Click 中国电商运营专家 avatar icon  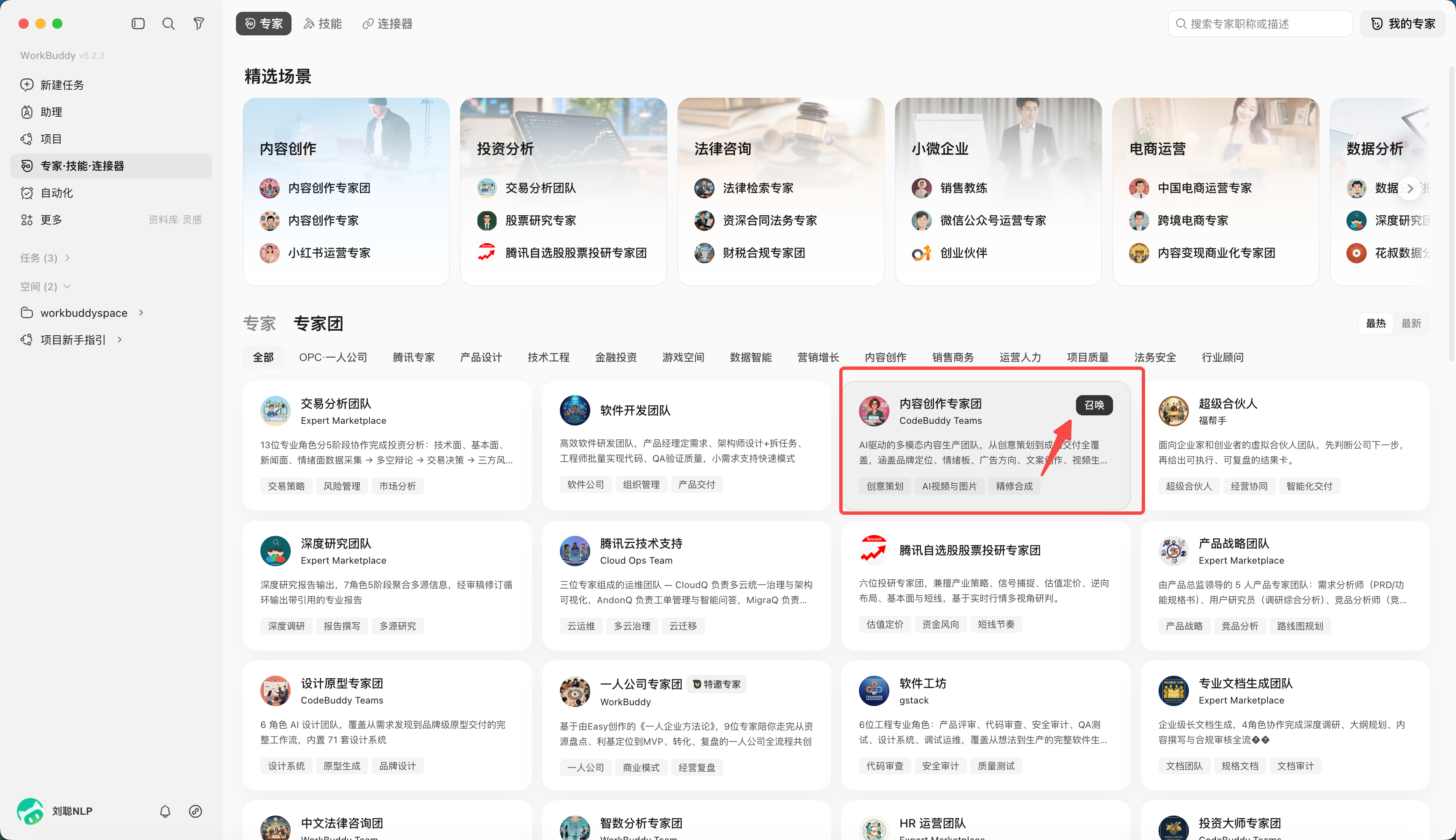point(1139,188)
